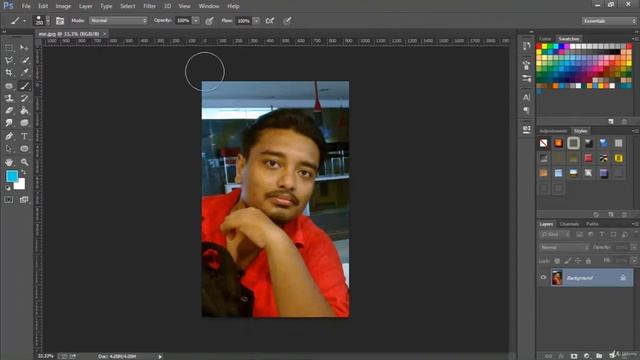The height and width of the screenshot is (360, 640).
Task: Toggle pressure for opacity in the options bar
Action: [209, 21]
